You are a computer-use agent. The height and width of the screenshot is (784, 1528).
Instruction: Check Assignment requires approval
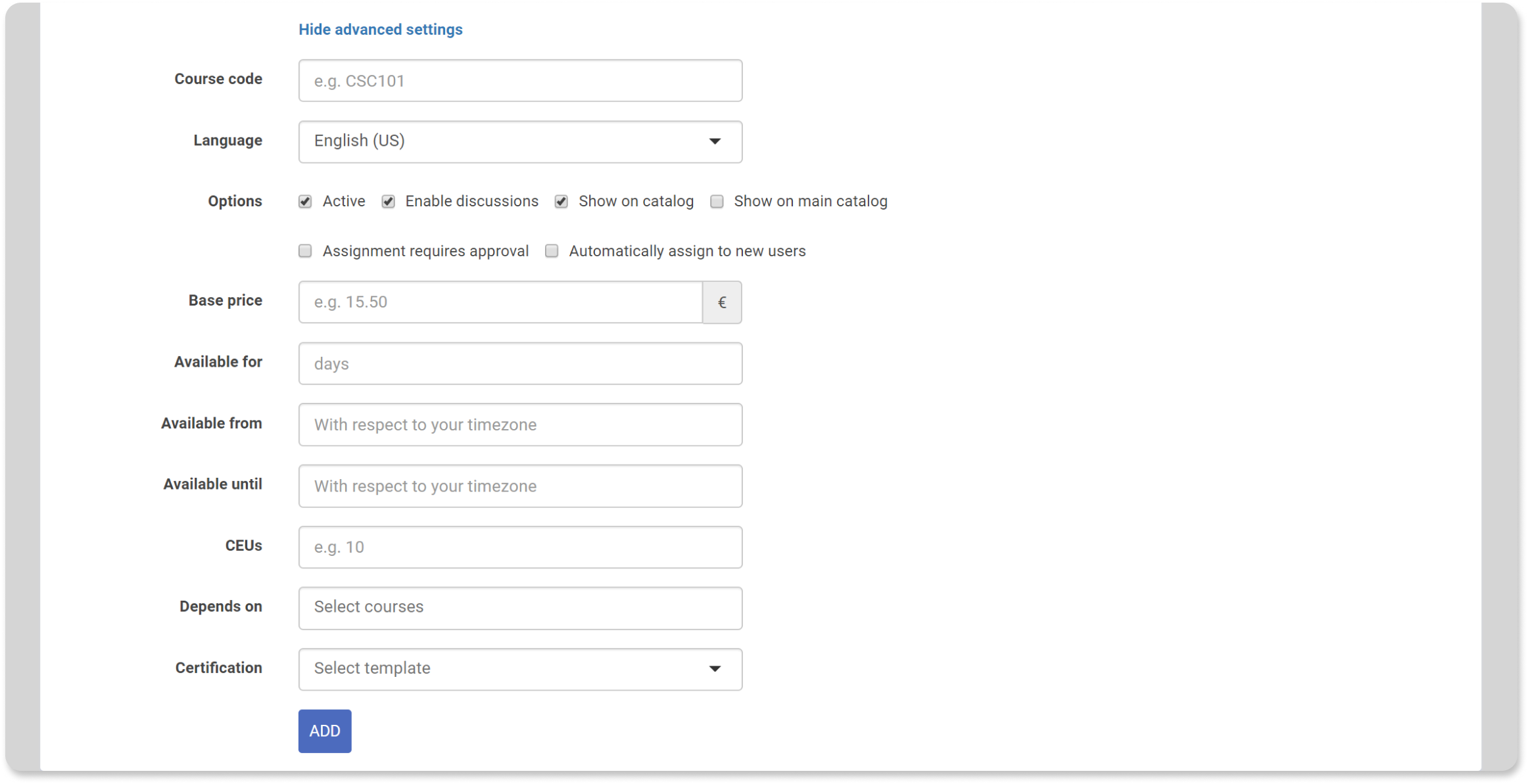click(x=305, y=251)
